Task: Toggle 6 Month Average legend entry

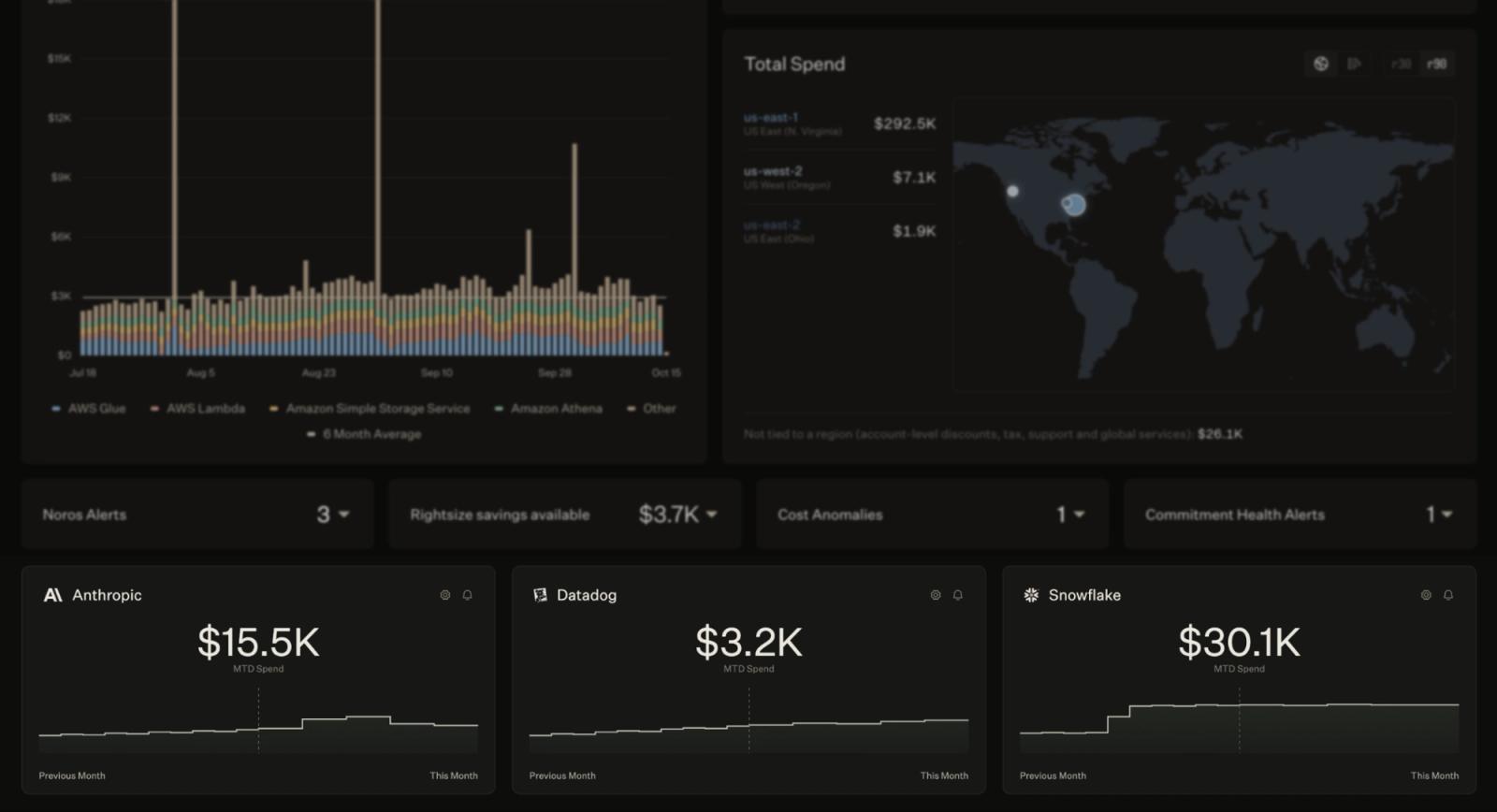Action: click(364, 434)
